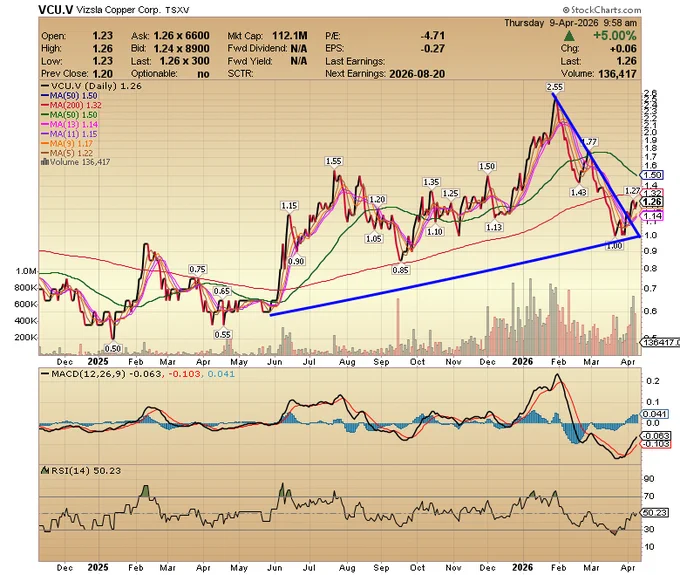The image size is (680, 575).
Task: Click the MA(9) 1.17 legend entry
Action: click(67, 144)
